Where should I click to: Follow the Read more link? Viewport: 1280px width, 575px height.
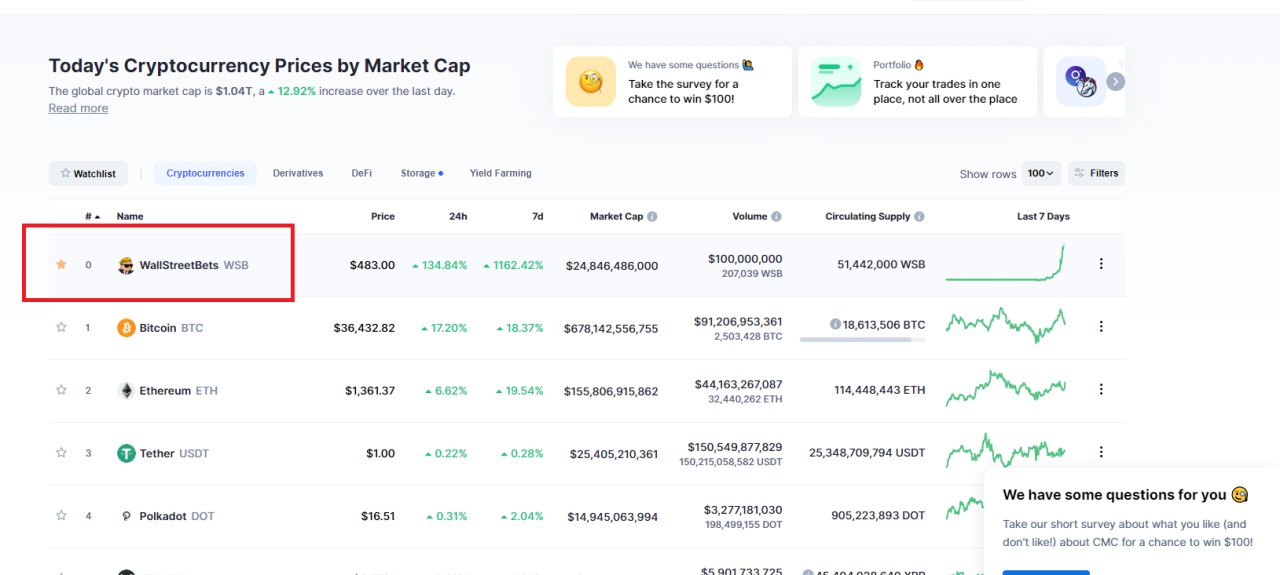click(78, 108)
